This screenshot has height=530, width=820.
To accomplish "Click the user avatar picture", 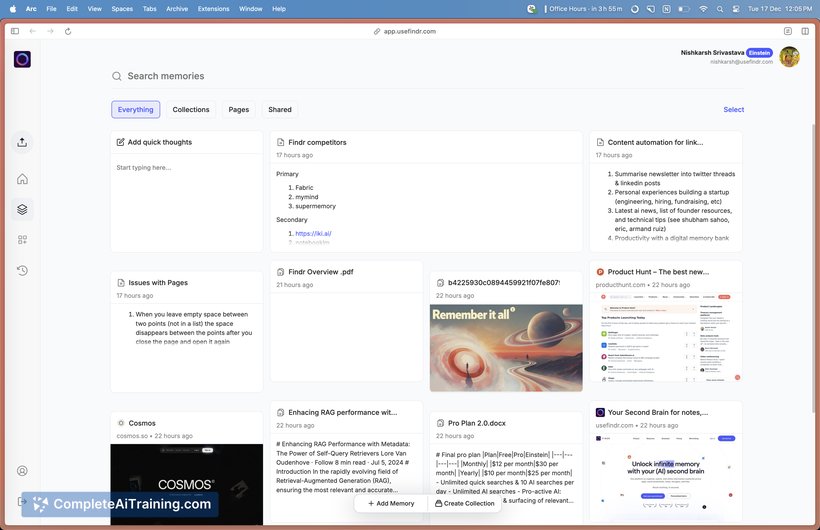I will coord(789,57).
